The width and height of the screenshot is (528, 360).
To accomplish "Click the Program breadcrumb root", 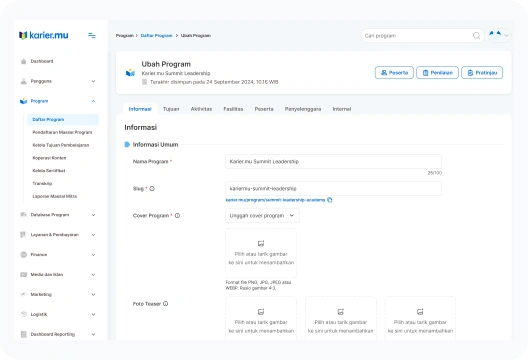I will (x=125, y=36).
